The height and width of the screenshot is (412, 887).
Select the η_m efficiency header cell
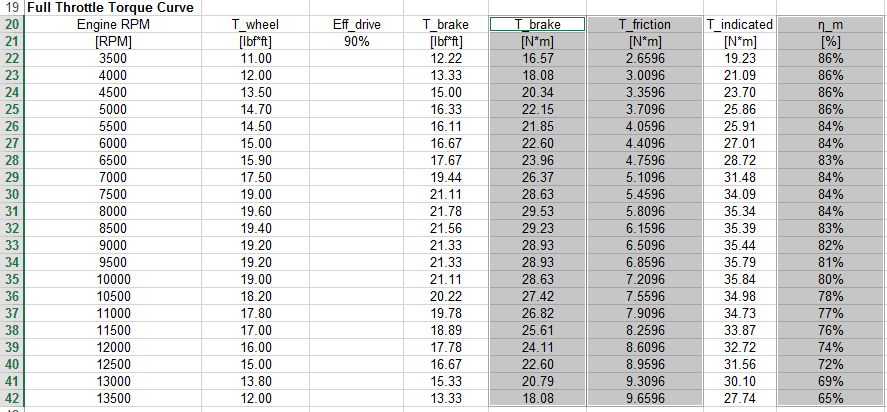pyautogui.click(x=832, y=24)
